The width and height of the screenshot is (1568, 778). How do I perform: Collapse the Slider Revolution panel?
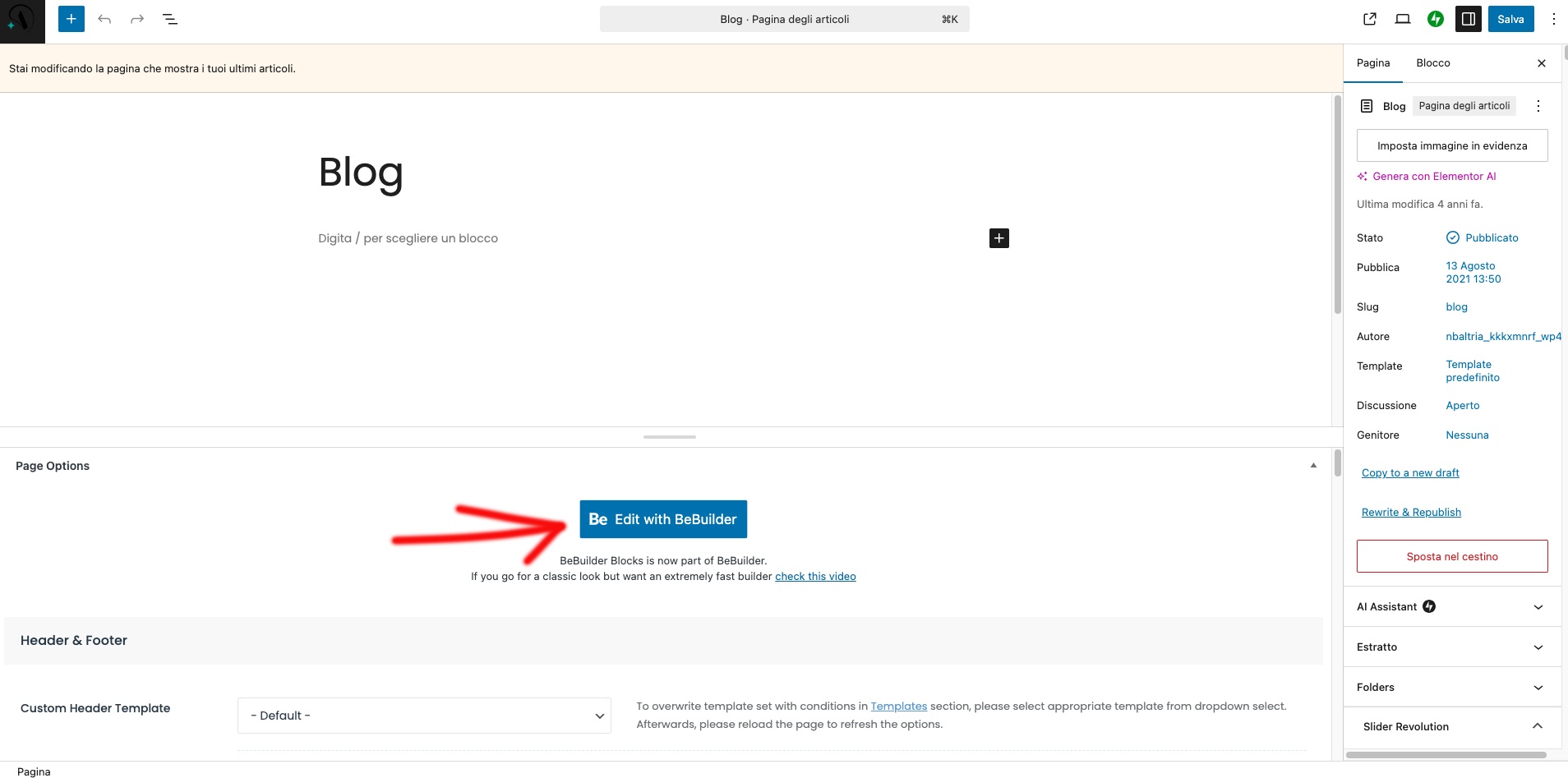pyautogui.click(x=1537, y=726)
